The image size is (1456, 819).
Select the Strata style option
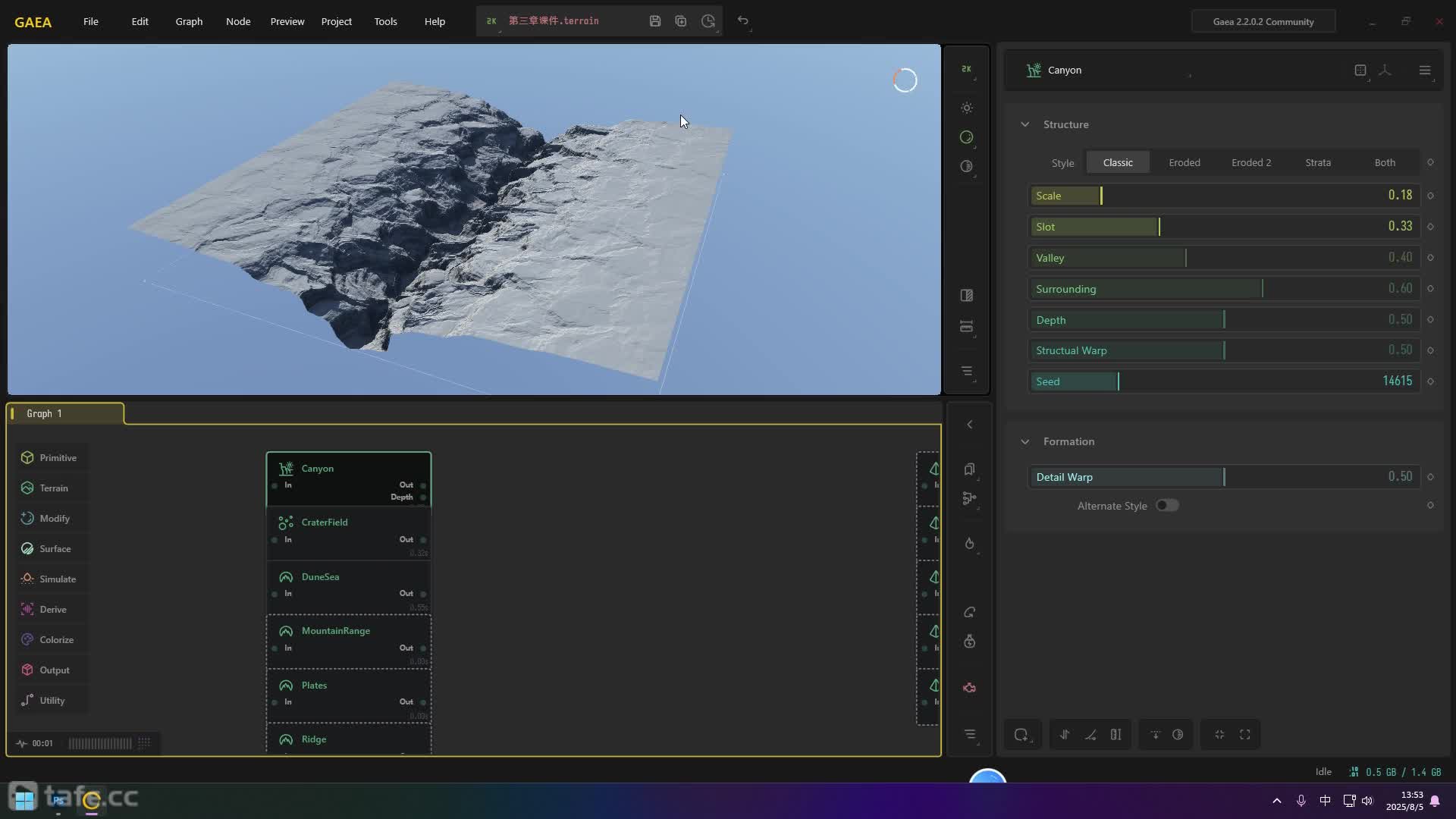coord(1317,162)
